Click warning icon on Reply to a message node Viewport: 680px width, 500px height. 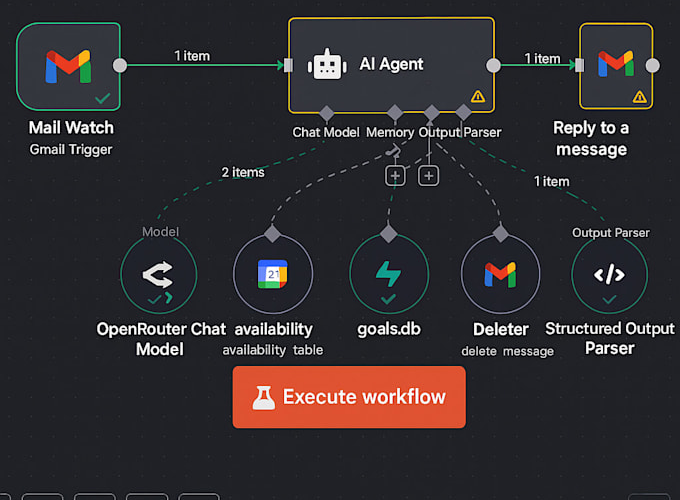click(x=639, y=97)
